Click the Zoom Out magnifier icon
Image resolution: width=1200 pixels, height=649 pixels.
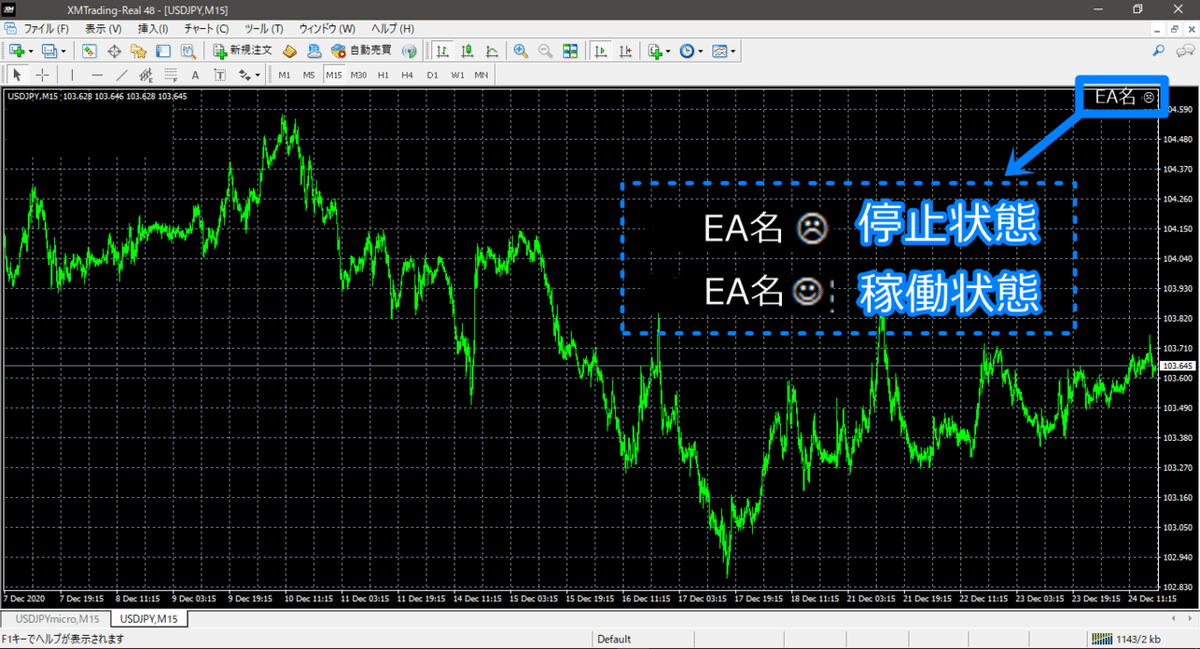(545, 50)
